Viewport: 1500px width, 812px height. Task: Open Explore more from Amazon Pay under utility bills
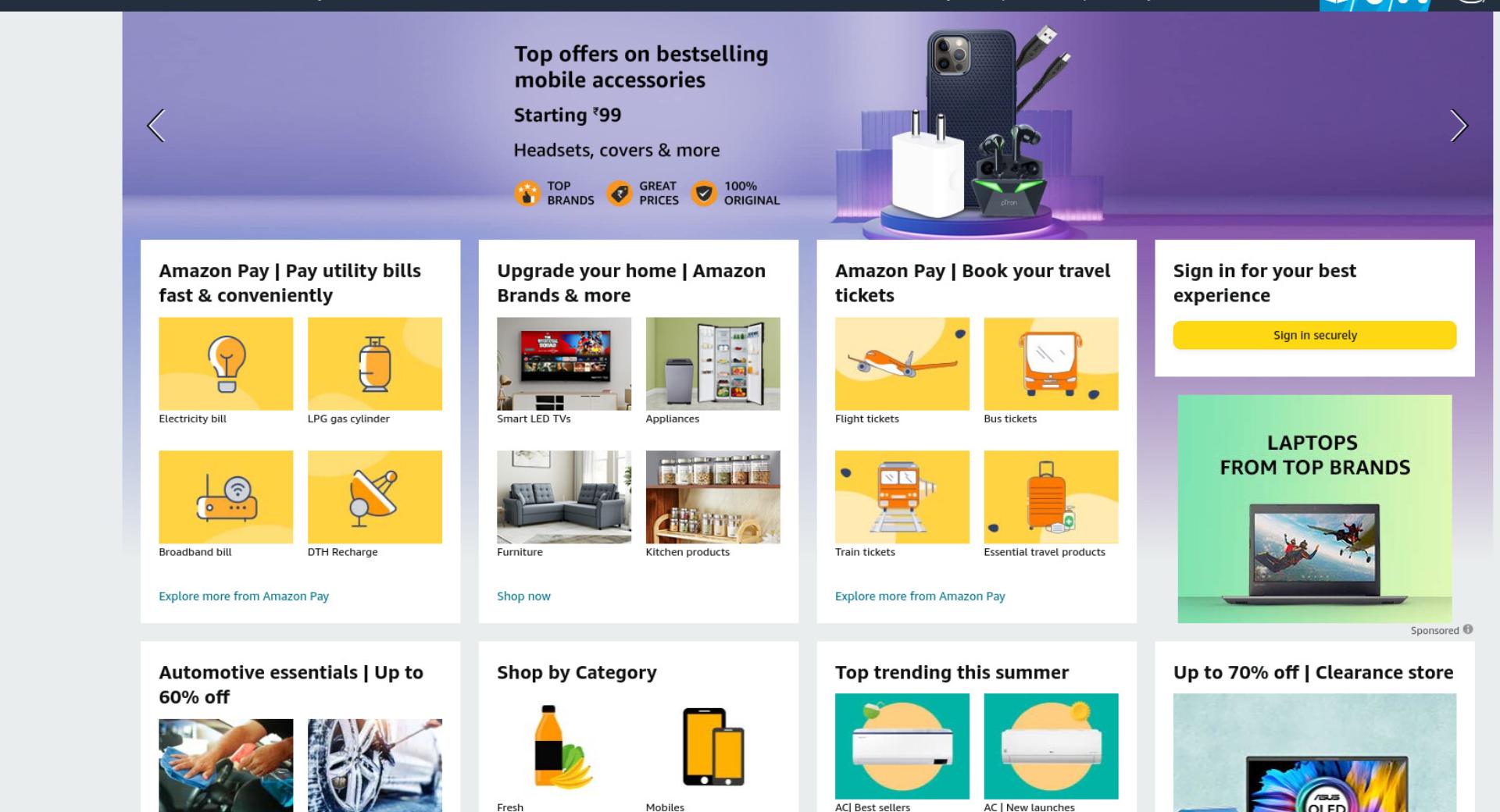[x=244, y=596]
